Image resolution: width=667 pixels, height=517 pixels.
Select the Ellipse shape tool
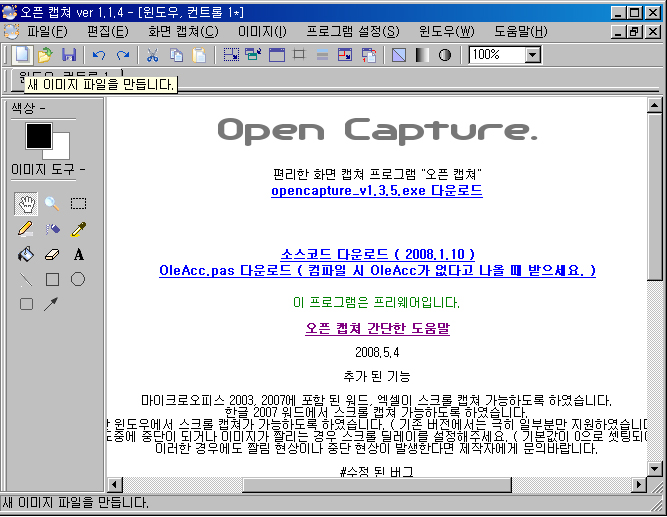(x=78, y=280)
